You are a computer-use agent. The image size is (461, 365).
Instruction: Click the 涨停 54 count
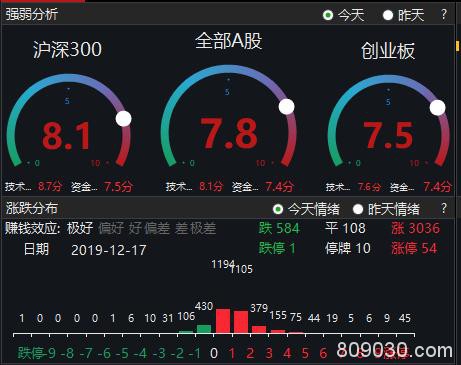(x=414, y=248)
